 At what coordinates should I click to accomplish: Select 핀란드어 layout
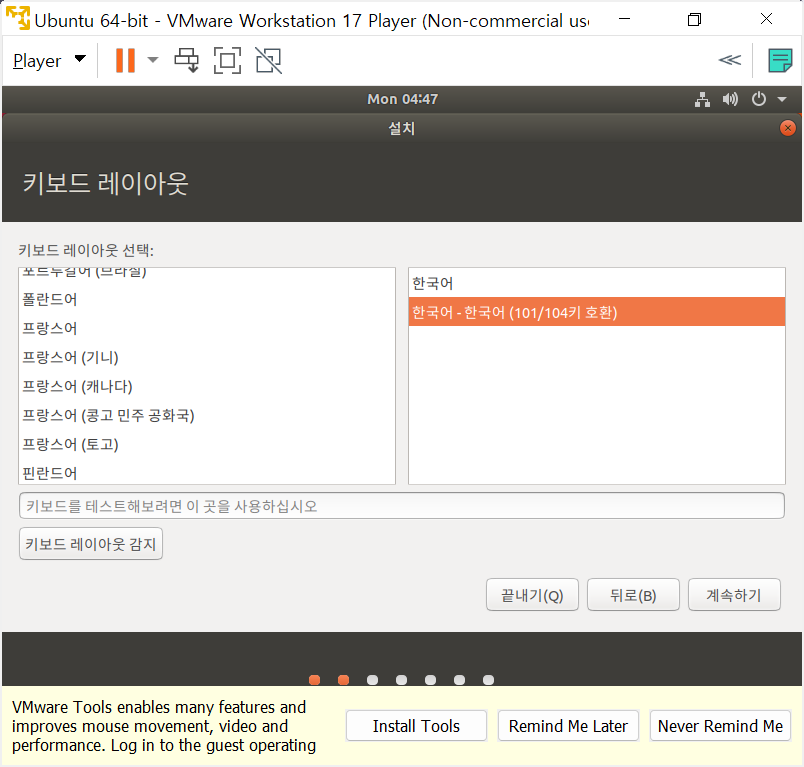point(207,472)
